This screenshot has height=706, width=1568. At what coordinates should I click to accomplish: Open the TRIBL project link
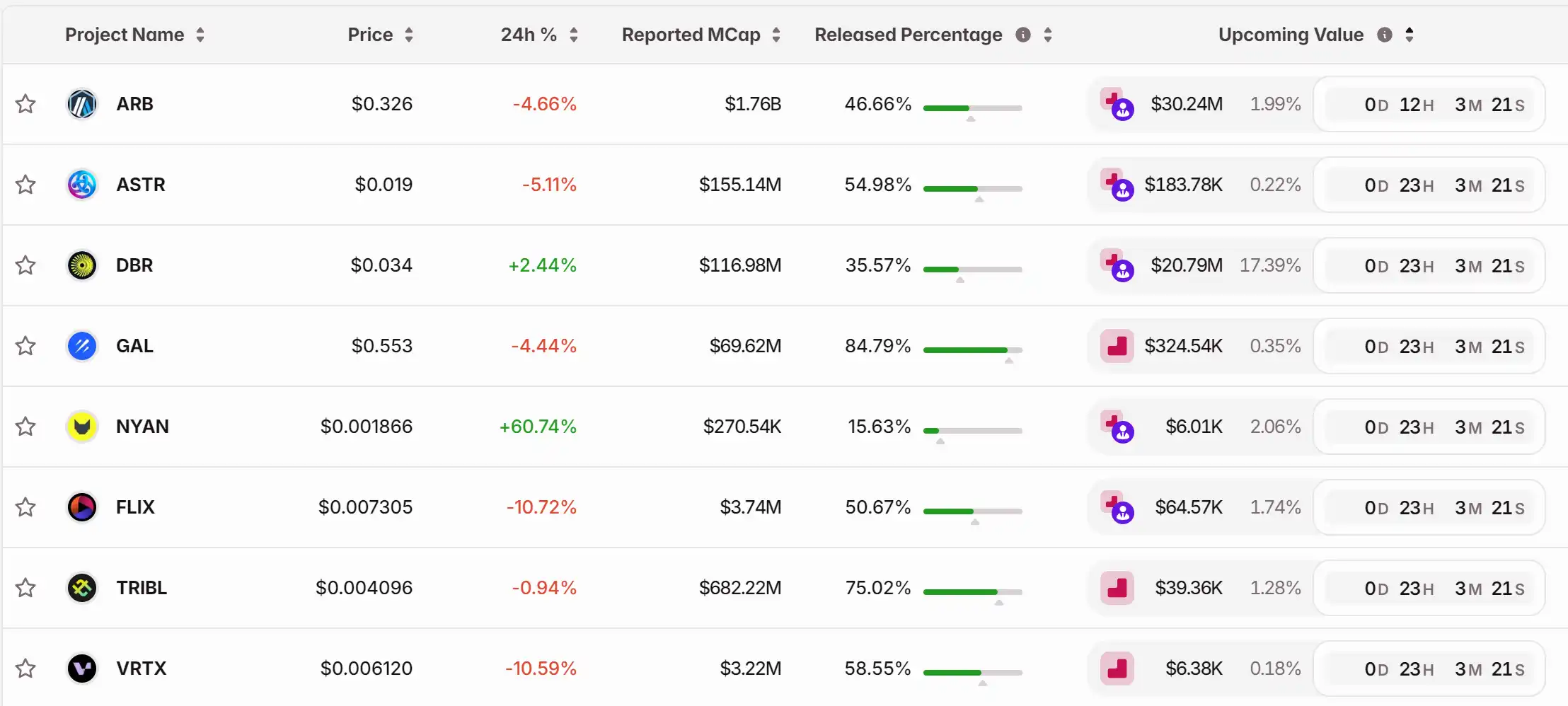point(142,588)
